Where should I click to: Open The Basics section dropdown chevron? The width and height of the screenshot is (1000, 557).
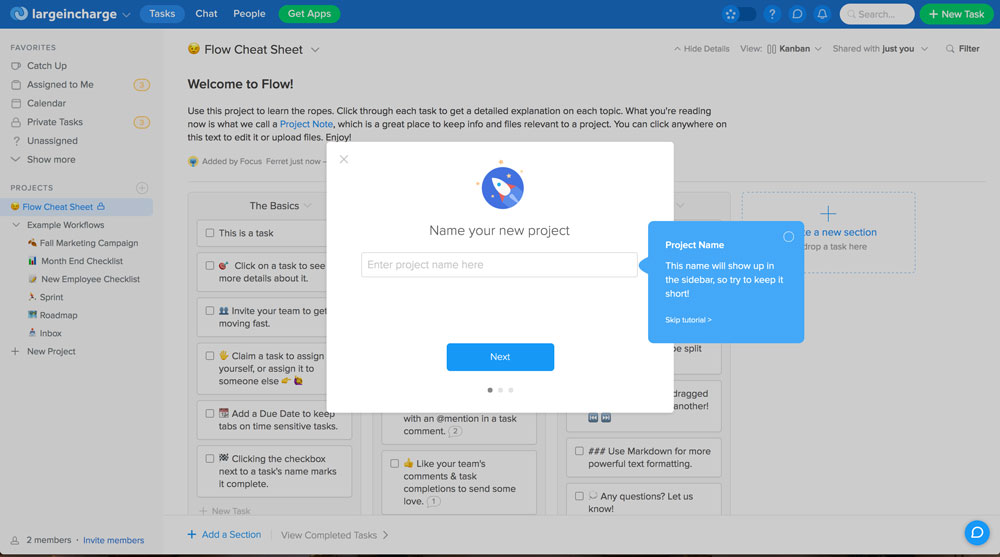click(307, 206)
